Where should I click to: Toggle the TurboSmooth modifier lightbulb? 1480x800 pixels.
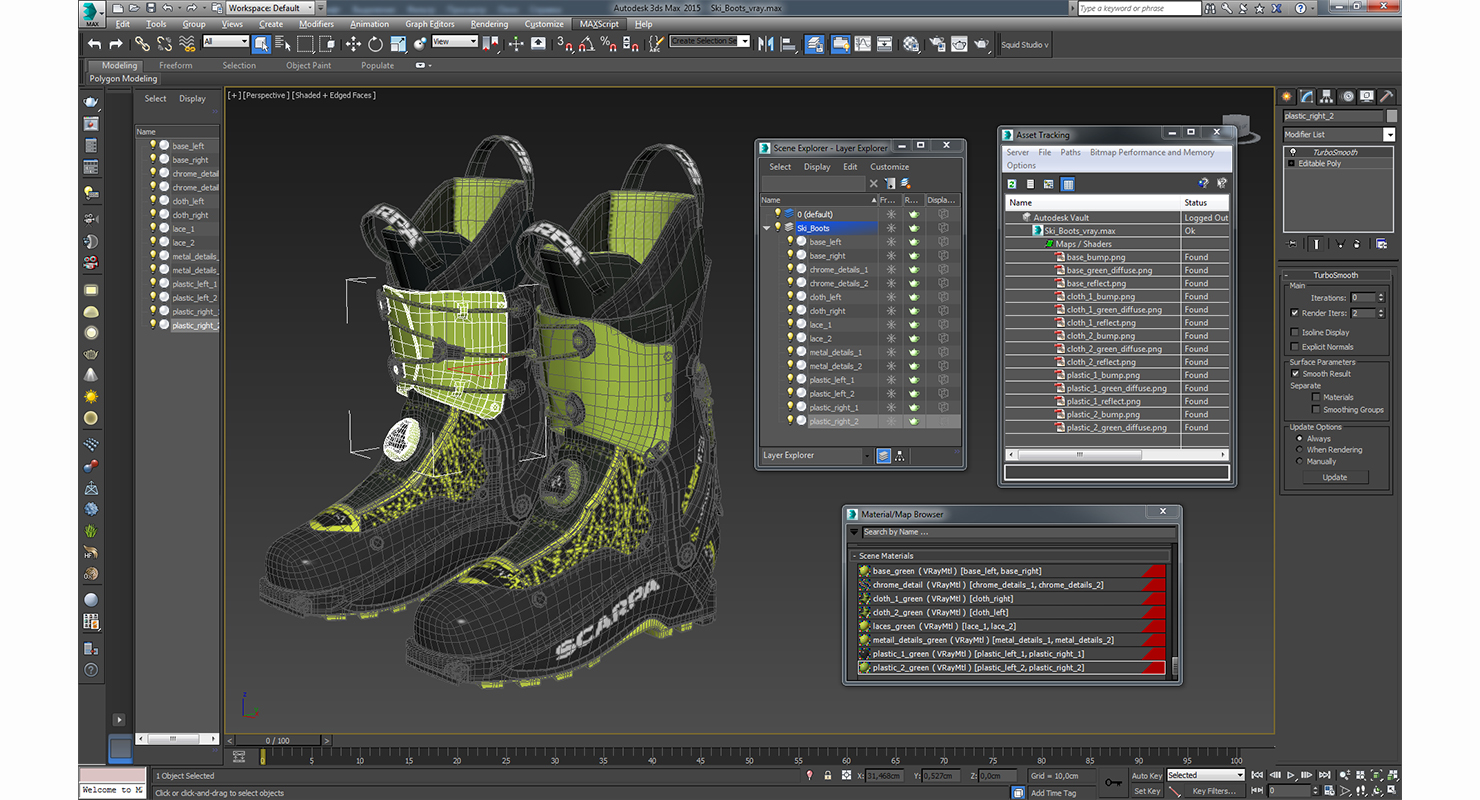coord(1292,152)
